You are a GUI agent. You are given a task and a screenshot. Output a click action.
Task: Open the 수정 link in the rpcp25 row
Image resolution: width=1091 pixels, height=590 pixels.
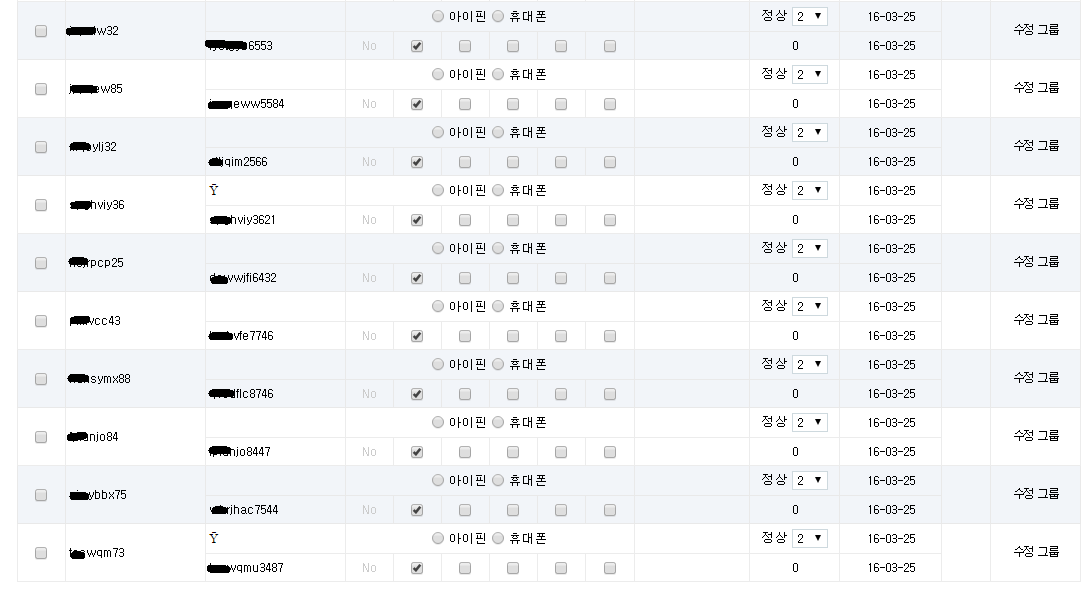1024,262
